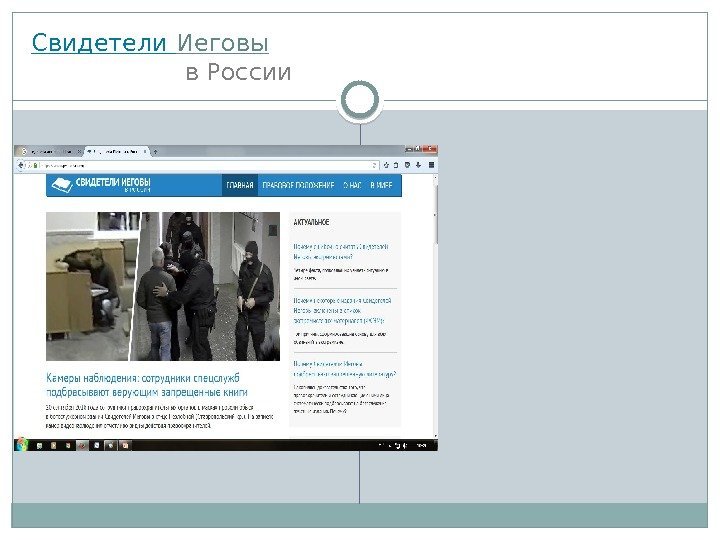Click the highlighted Firefox taskbar icon
The image size is (720, 540).
pyautogui.click(x=82, y=445)
